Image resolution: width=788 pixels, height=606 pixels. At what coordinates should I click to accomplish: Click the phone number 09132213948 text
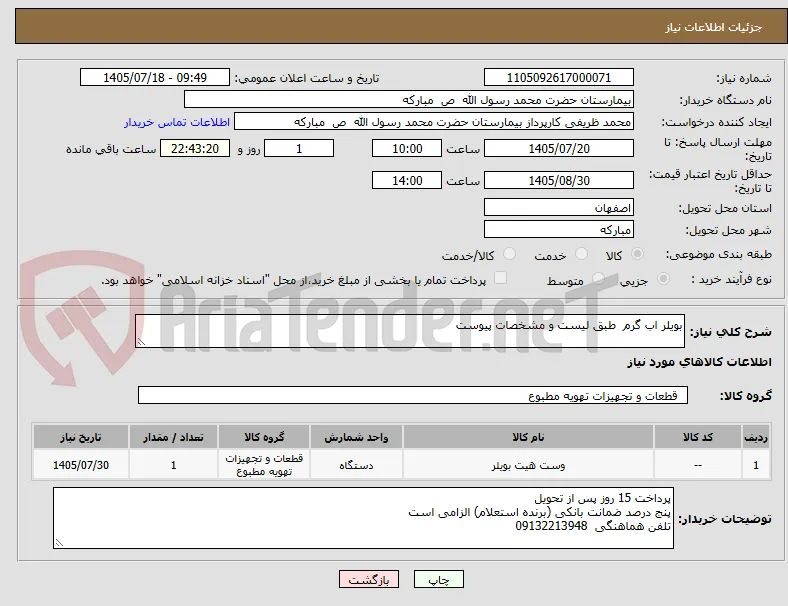[x=551, y=526]
